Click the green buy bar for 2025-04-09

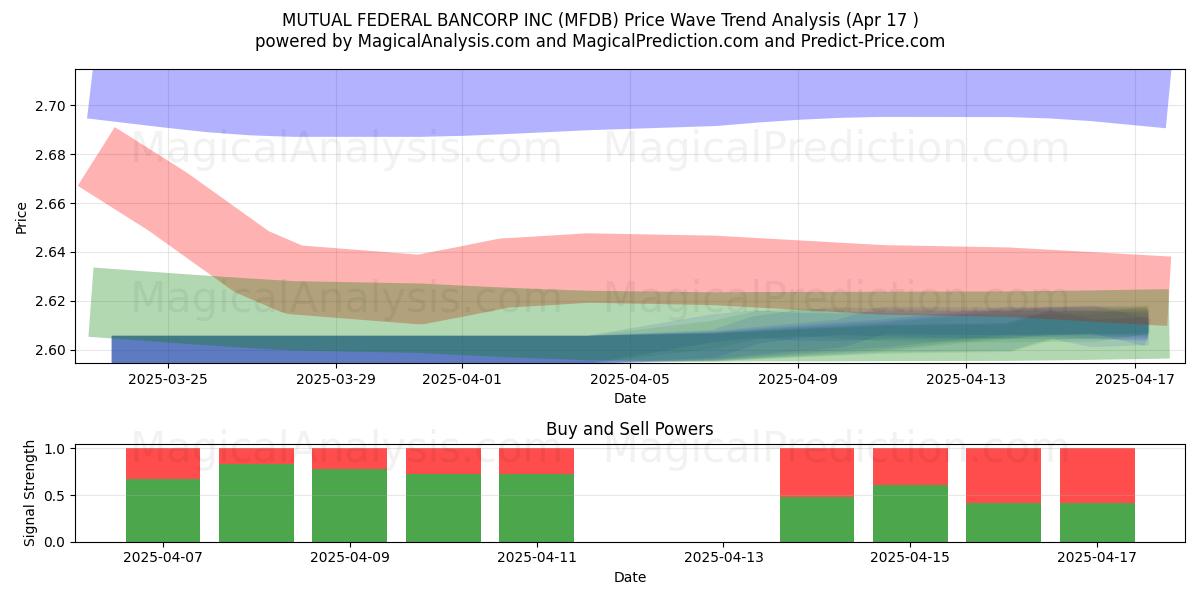(x=350, y=506)
